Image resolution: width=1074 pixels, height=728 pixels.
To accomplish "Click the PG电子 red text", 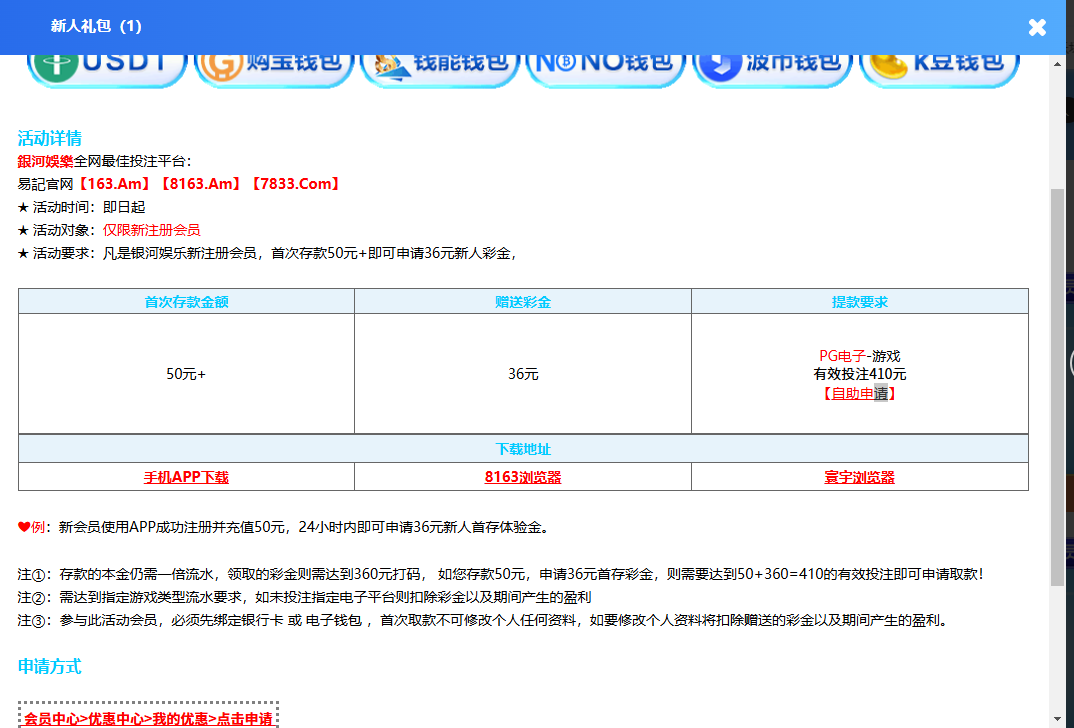I will click(x=842, y=356).
